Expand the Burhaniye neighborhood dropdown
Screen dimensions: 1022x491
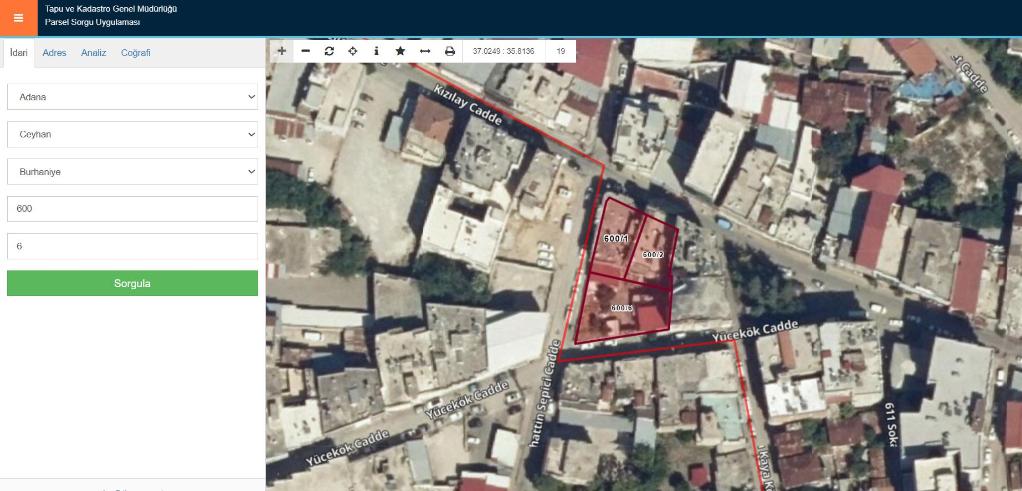point(132,172)
